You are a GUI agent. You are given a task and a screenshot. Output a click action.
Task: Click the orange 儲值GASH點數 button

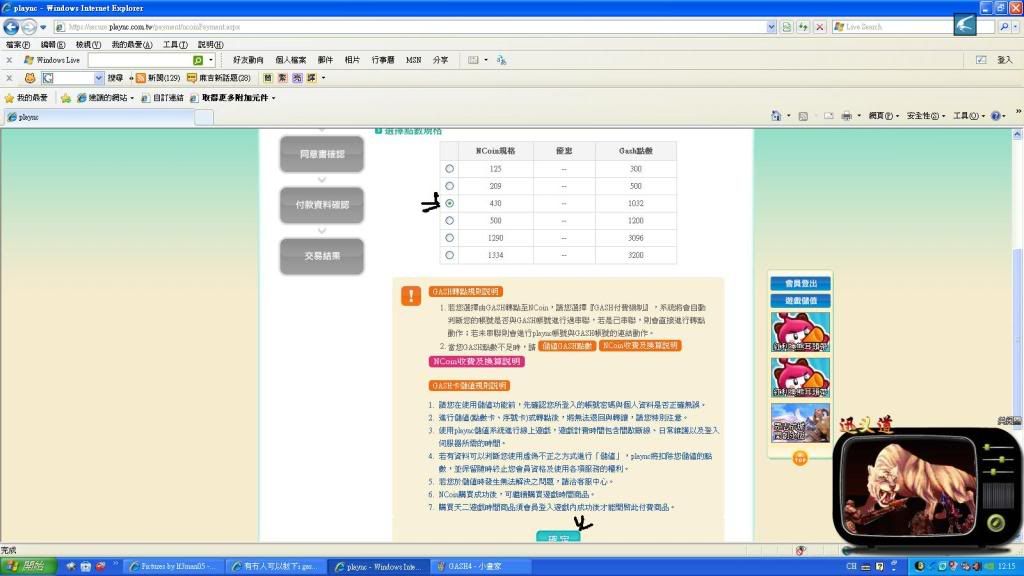(565, 346)
